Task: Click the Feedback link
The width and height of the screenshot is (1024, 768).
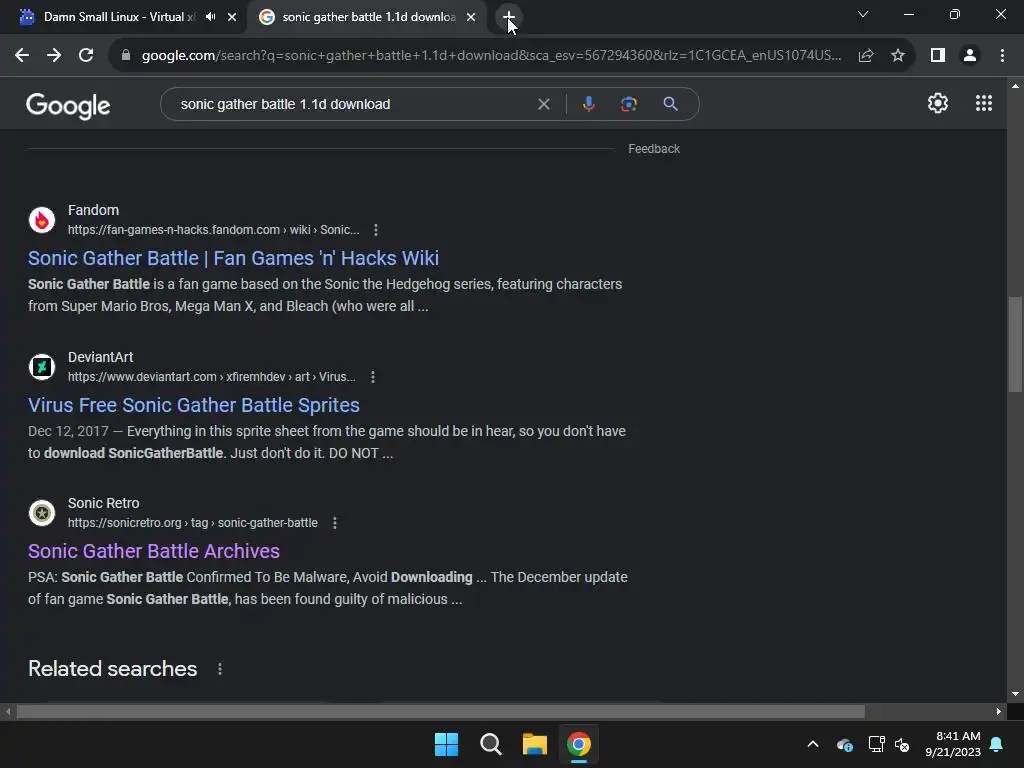Action: pos(654,149)
